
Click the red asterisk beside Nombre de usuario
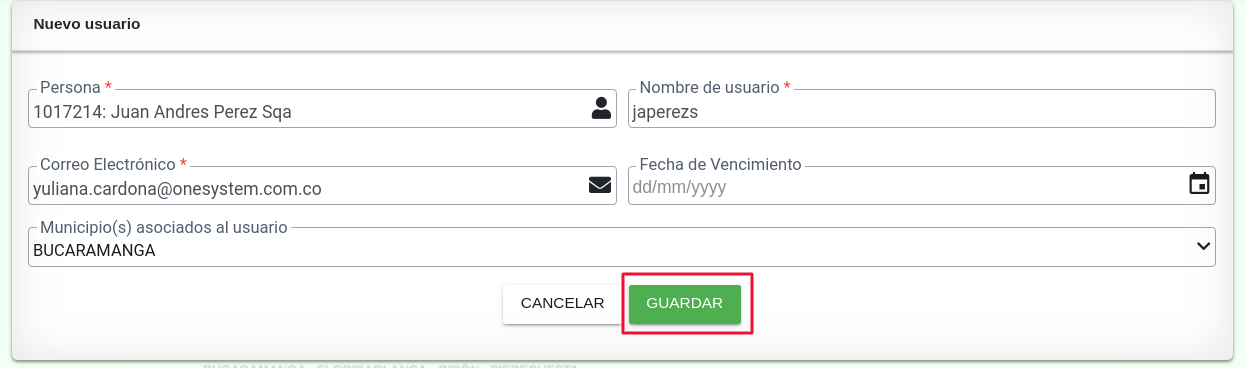pos(787,87)
